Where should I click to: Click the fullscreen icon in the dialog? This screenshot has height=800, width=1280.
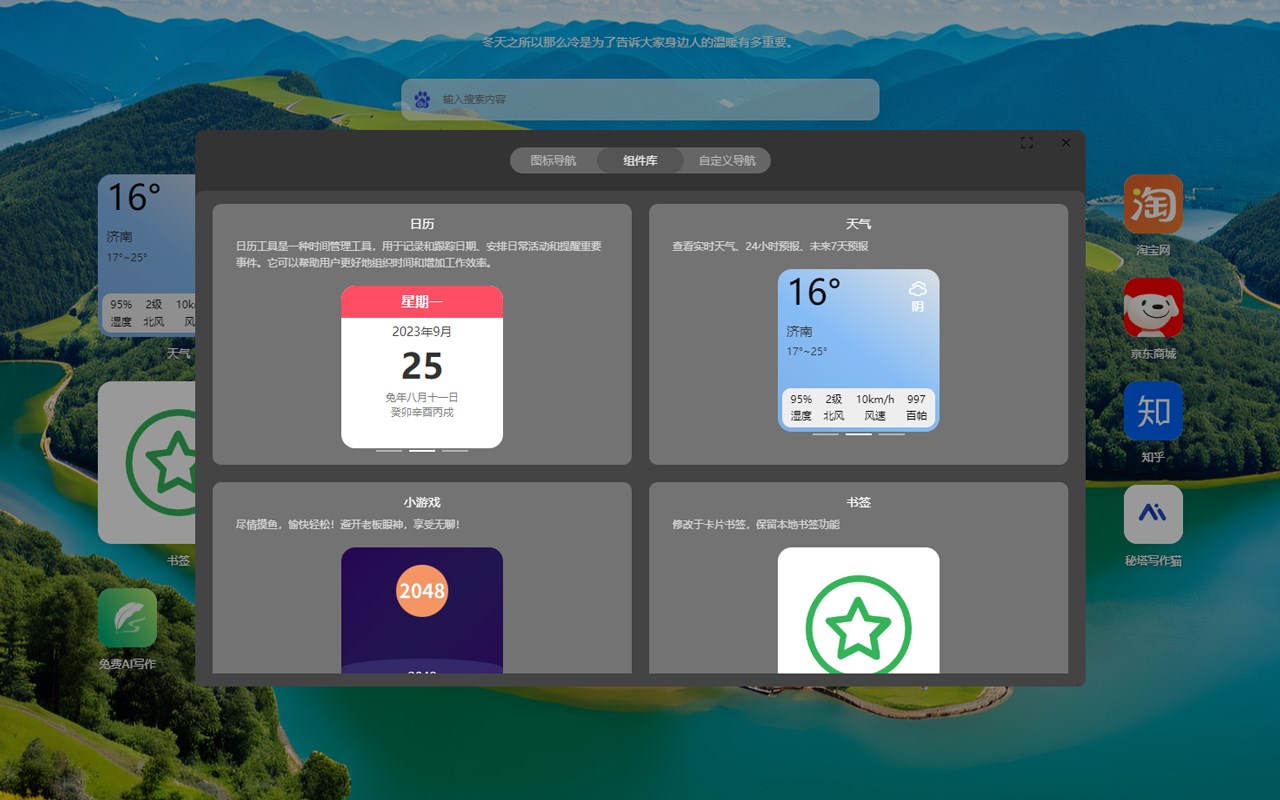pos(1026,143)
